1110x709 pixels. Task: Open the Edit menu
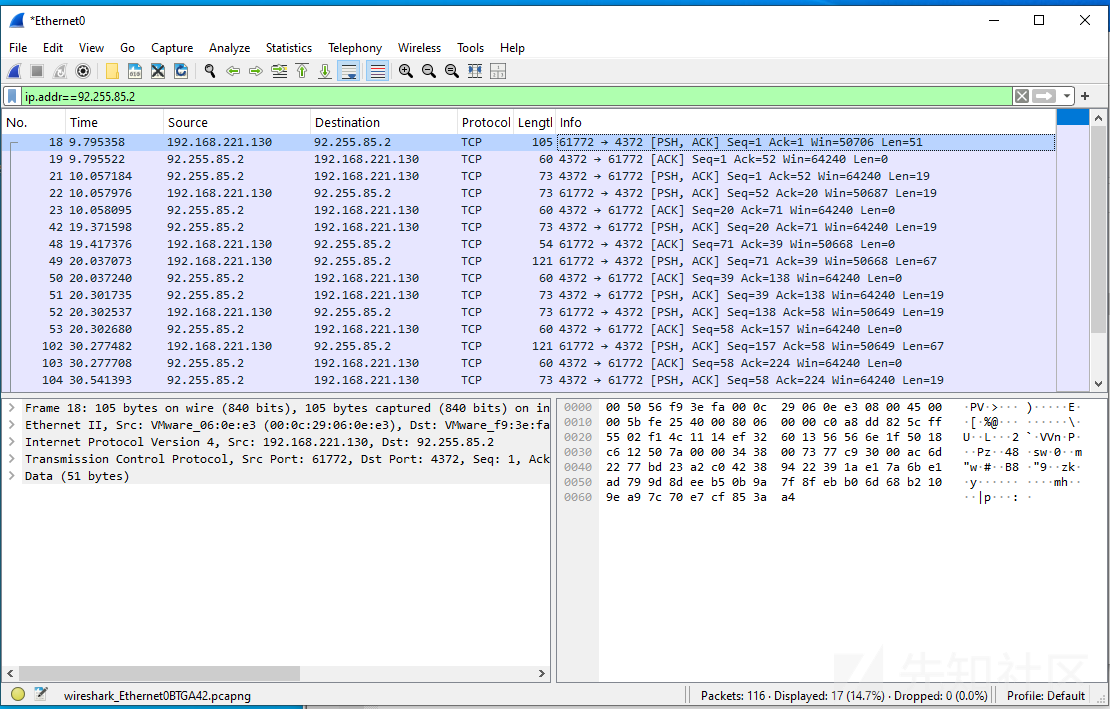pos(53,47)
